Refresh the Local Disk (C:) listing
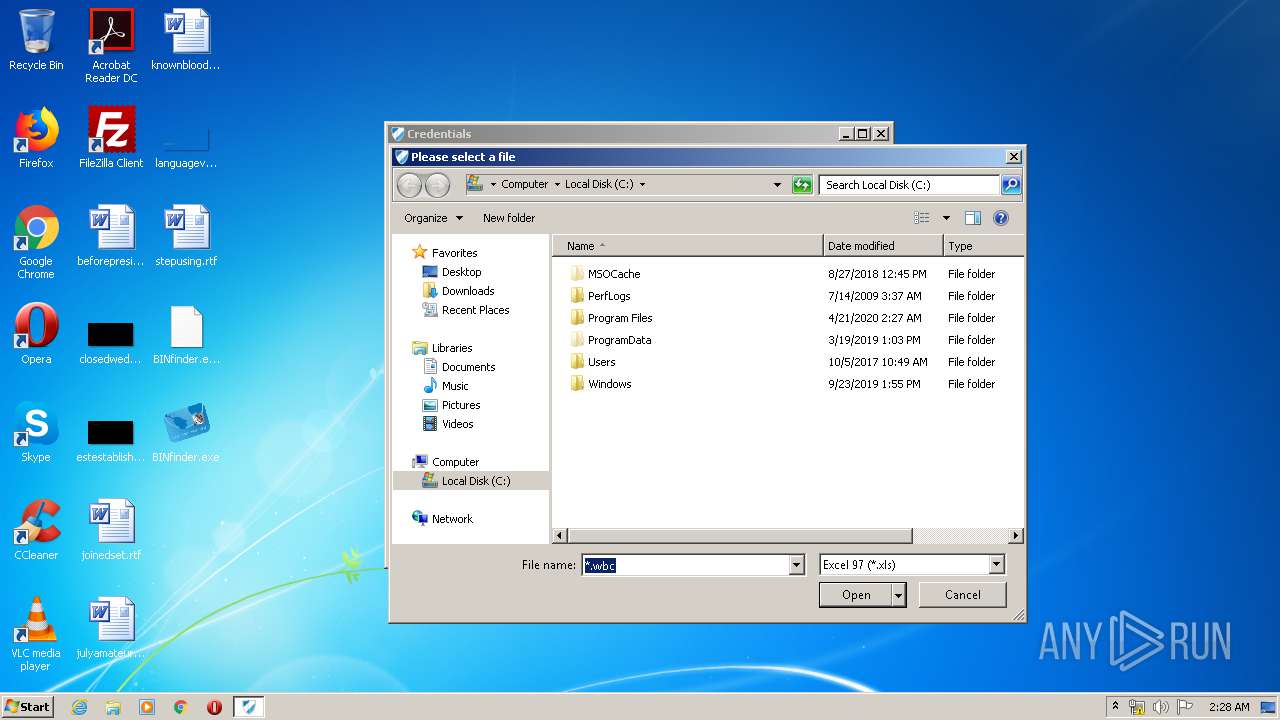The image size is (1280, 720). point(802,184)
